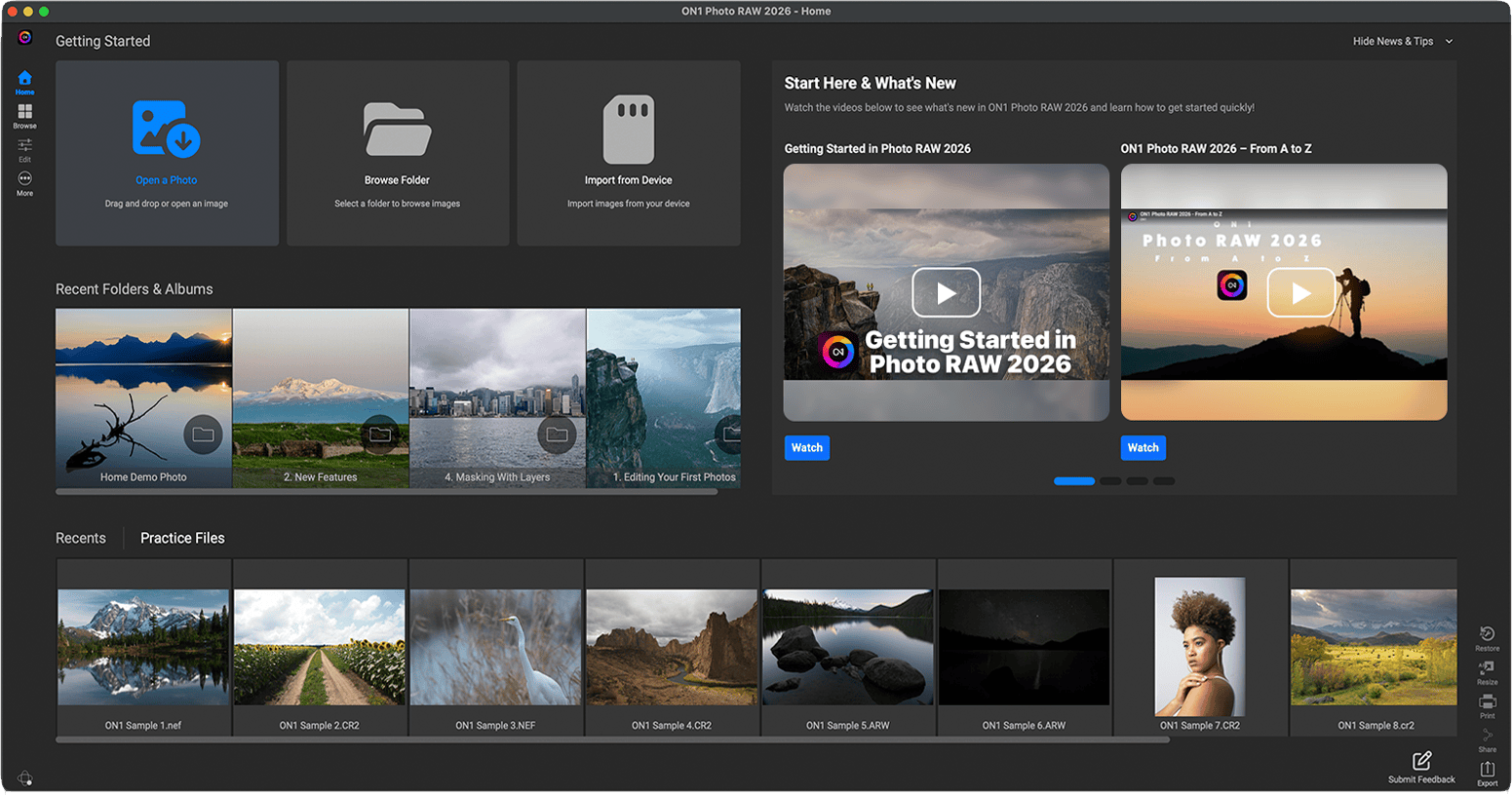Open ON1 Sample 6.ARW dark thumbnail
This screenshot has height=795, width=1512.
pyautogui.click(x=1024, y=647)
